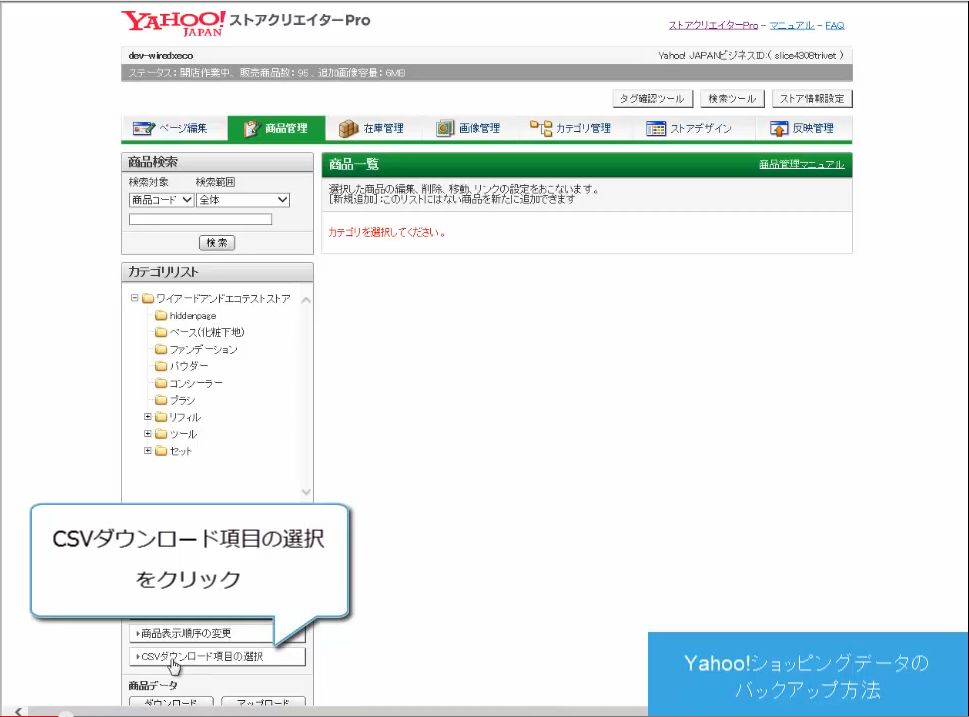Viewport: 969px width, 717px height.
Task: Click the 在庫管理 boxes icon
Action: (x=349, y=129)
